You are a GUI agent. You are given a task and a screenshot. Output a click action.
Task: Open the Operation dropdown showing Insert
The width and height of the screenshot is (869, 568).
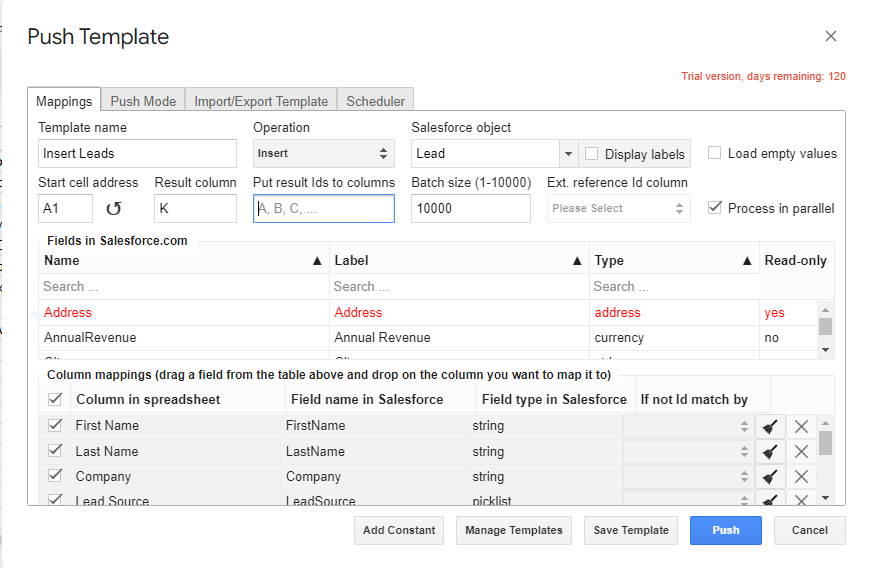pos(322,154)
